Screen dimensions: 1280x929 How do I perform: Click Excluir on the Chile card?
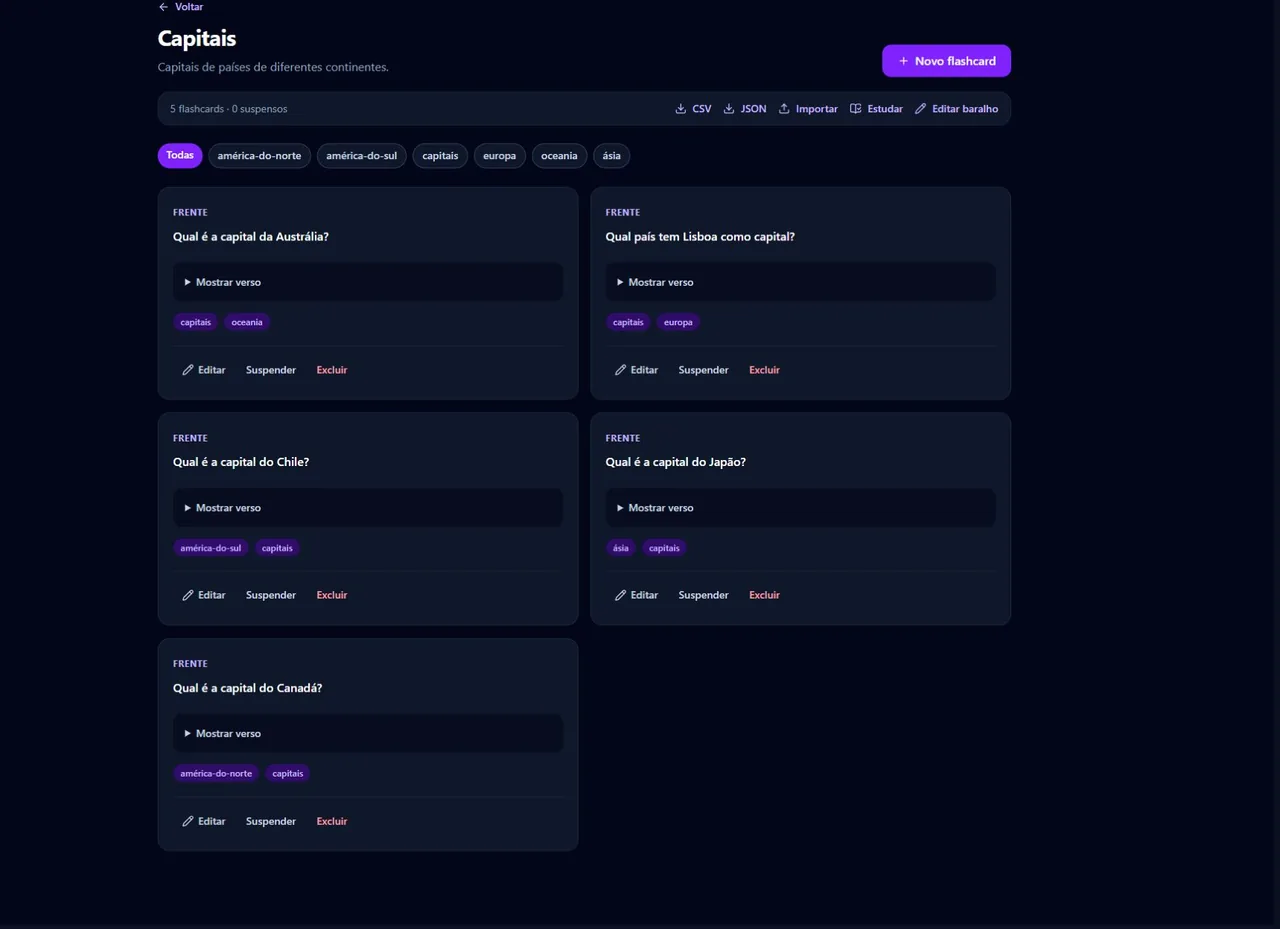click(332, 595)
